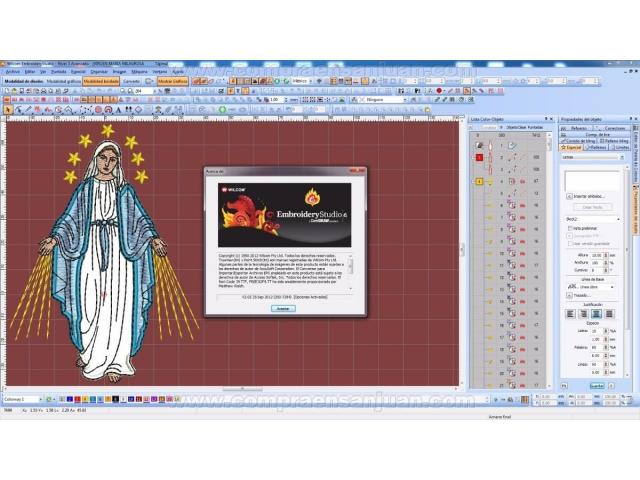Screen dimensions: 640x480
Task: Open the Colorway 1 dropdown
Action: click(x=40, y=399)
